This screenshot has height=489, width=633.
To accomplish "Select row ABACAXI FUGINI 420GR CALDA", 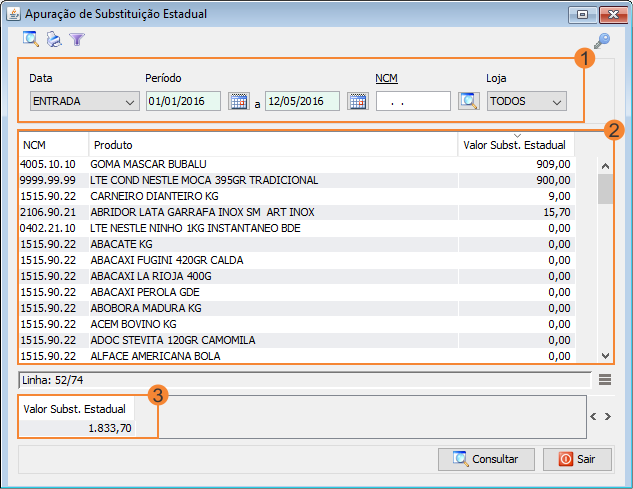I will (x=297, y=260).
